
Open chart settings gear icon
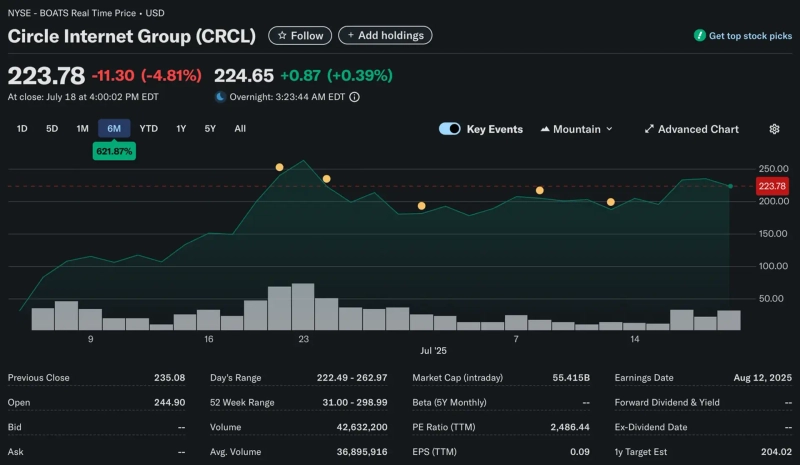tap(774, 129)
